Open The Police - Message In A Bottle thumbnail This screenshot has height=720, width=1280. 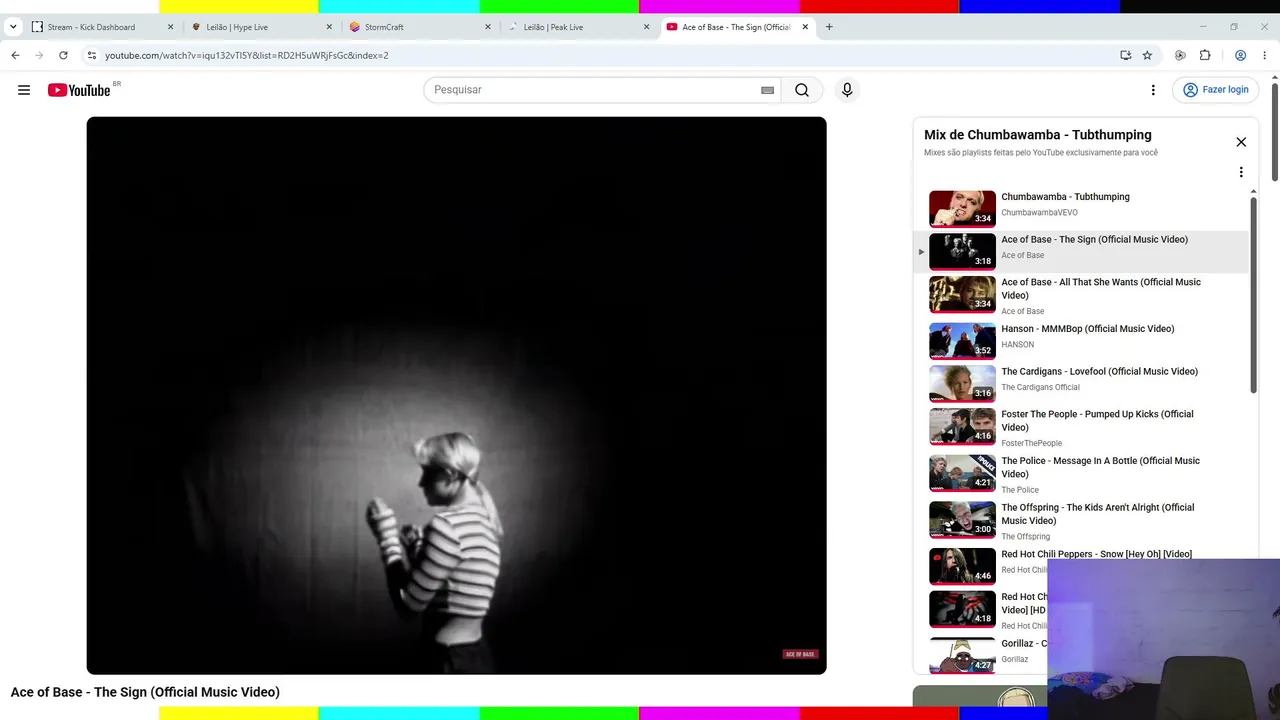tap(962, 473)
